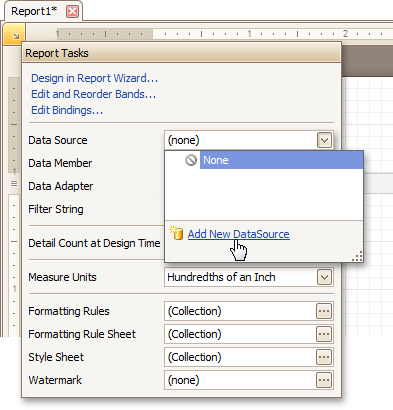Click the horizontal ruler at mark 2
393x410 pixels.
point(345,34)
